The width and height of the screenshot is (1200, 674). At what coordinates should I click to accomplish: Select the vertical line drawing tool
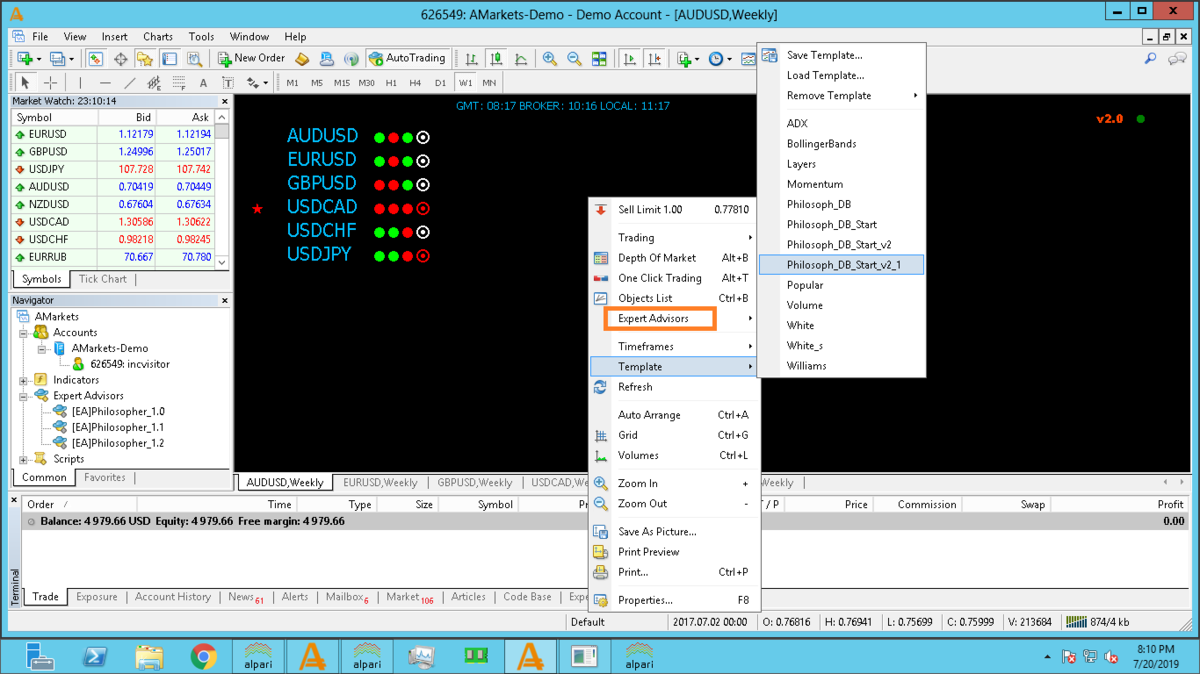pos(80,83)
